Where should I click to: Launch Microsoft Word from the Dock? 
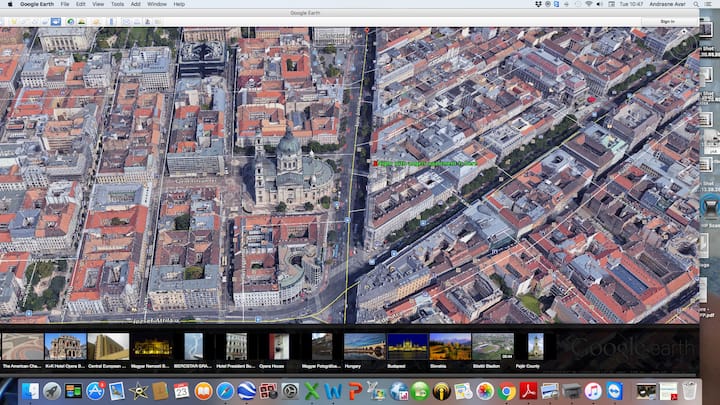[x=333, y=391]
